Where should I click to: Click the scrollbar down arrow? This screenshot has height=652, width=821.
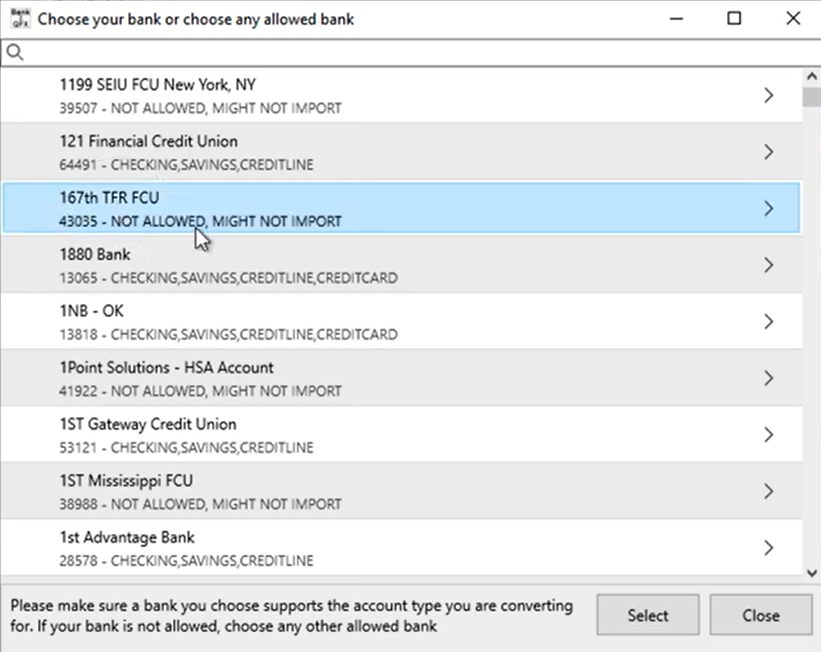(x=812, y=573)
